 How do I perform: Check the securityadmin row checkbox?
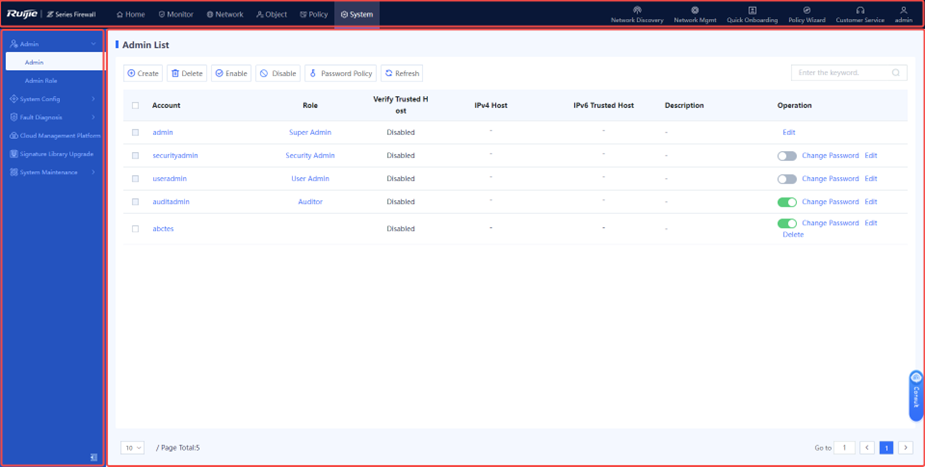point(136,156)
